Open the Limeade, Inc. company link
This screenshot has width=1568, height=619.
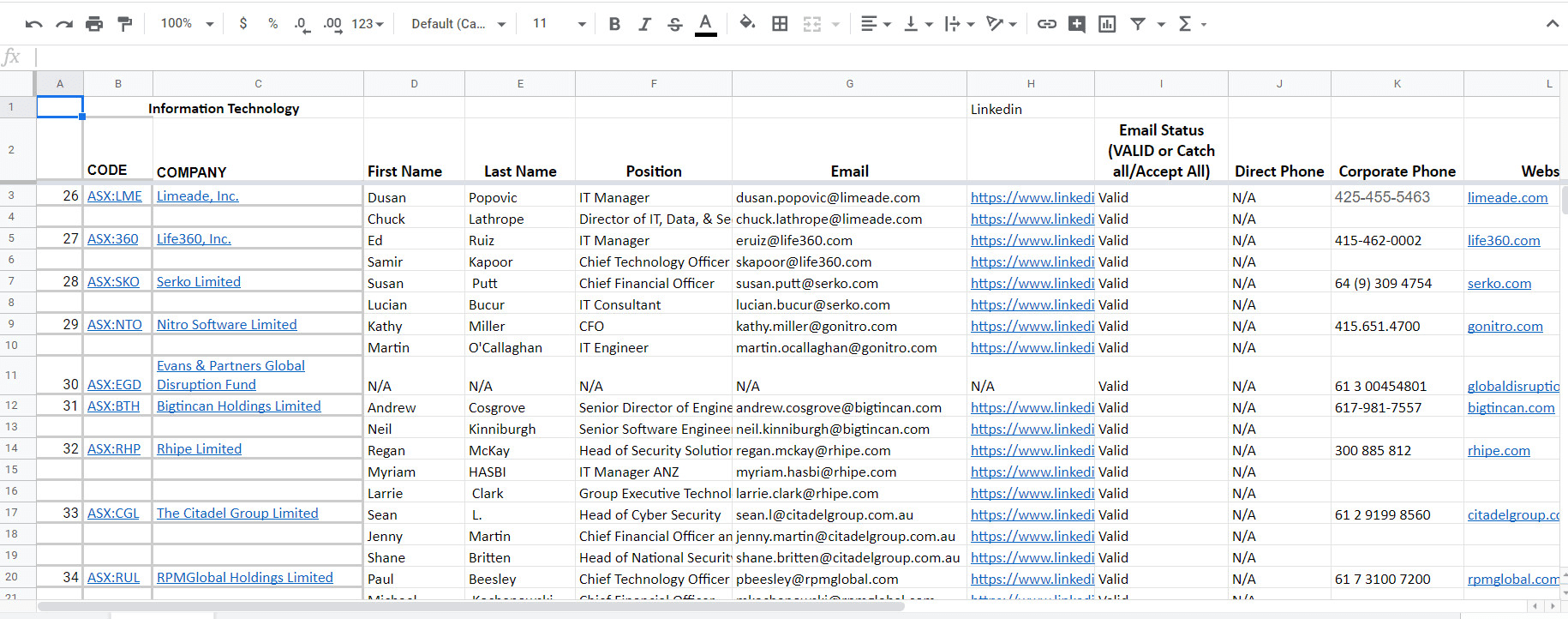[x=197, y=196]
